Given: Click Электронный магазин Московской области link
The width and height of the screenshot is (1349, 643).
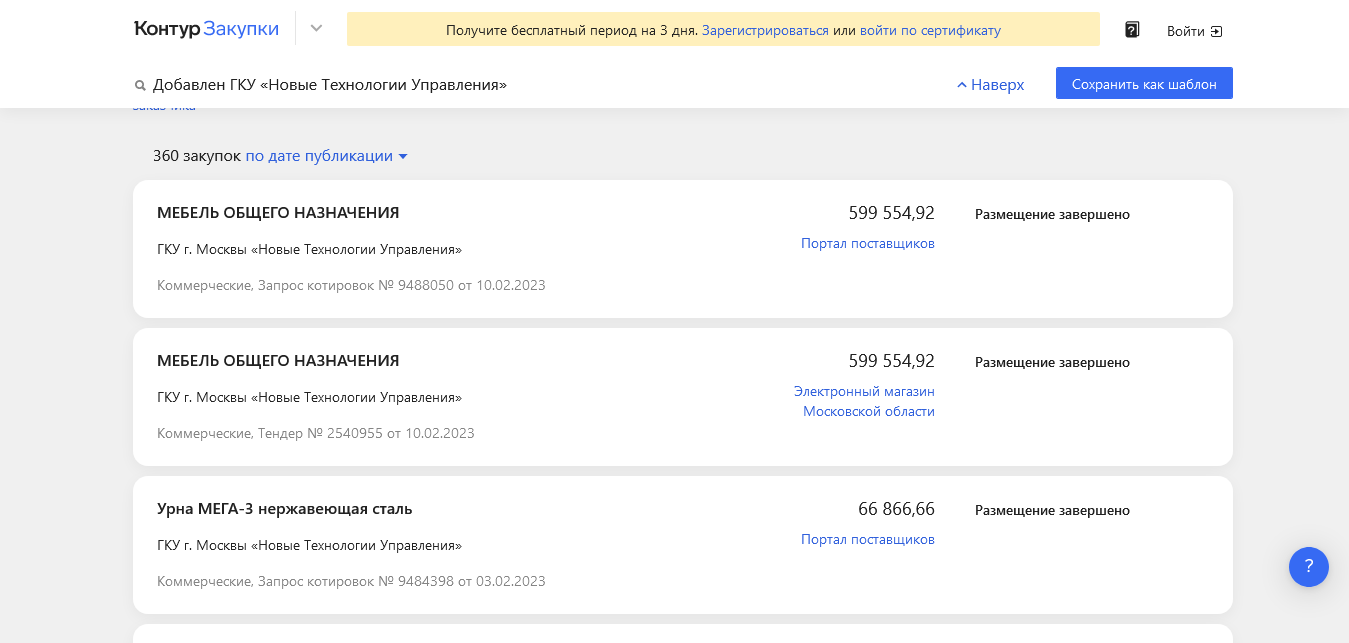Looking at the screenshot, I should 864,401.
